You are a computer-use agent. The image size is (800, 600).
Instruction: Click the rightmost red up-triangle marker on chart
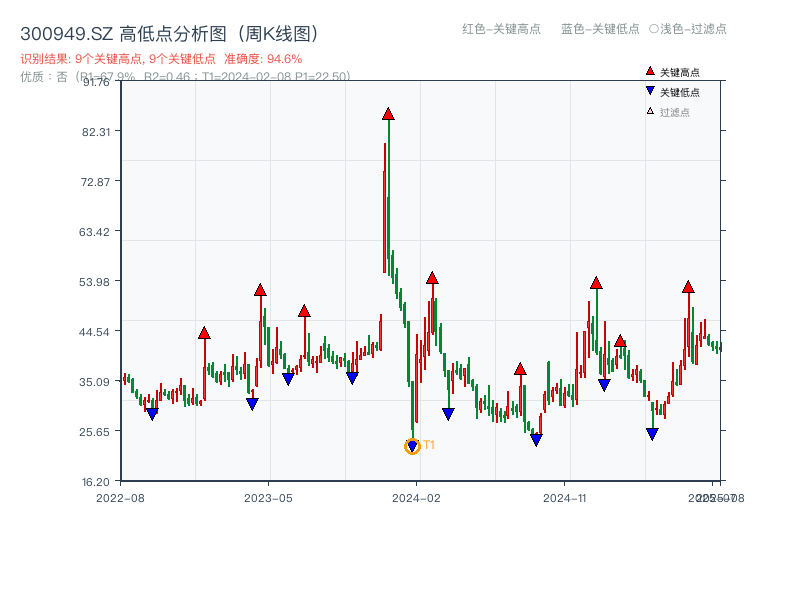[689, 288]
